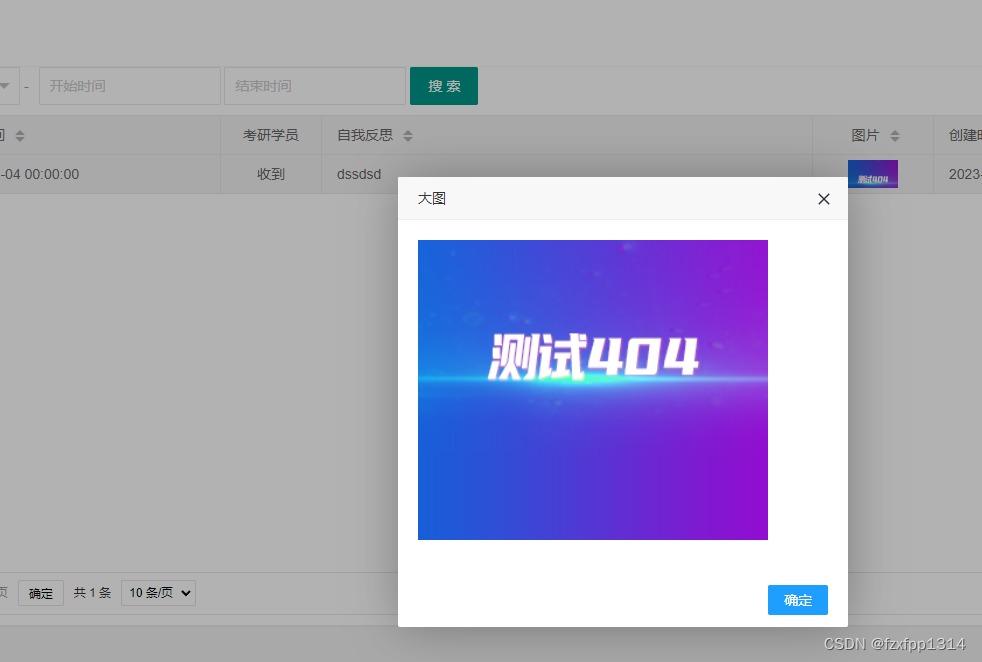982x662 pixels.
Task: Toggle sort order on the leftmost date column
Action: pos(10,135)
